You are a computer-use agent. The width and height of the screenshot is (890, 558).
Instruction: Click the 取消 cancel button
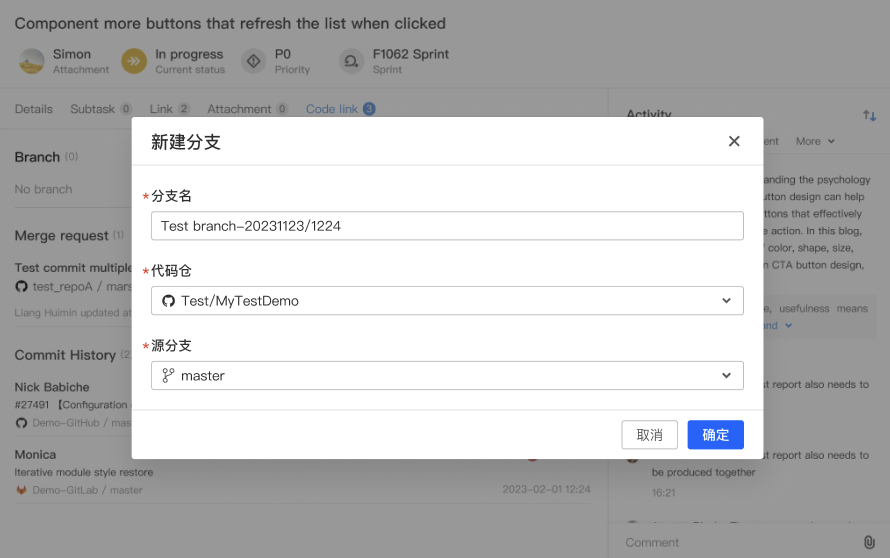[x=649, y=435]
